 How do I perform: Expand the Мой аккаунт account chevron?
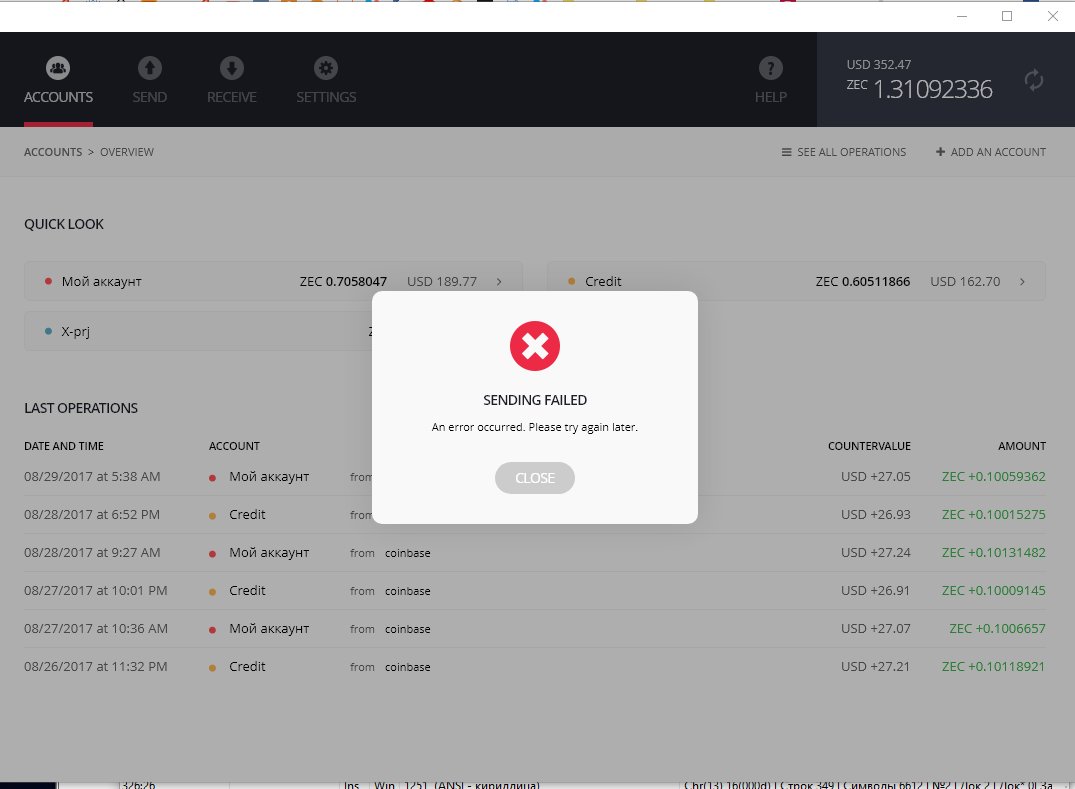(x=499, y=282)
